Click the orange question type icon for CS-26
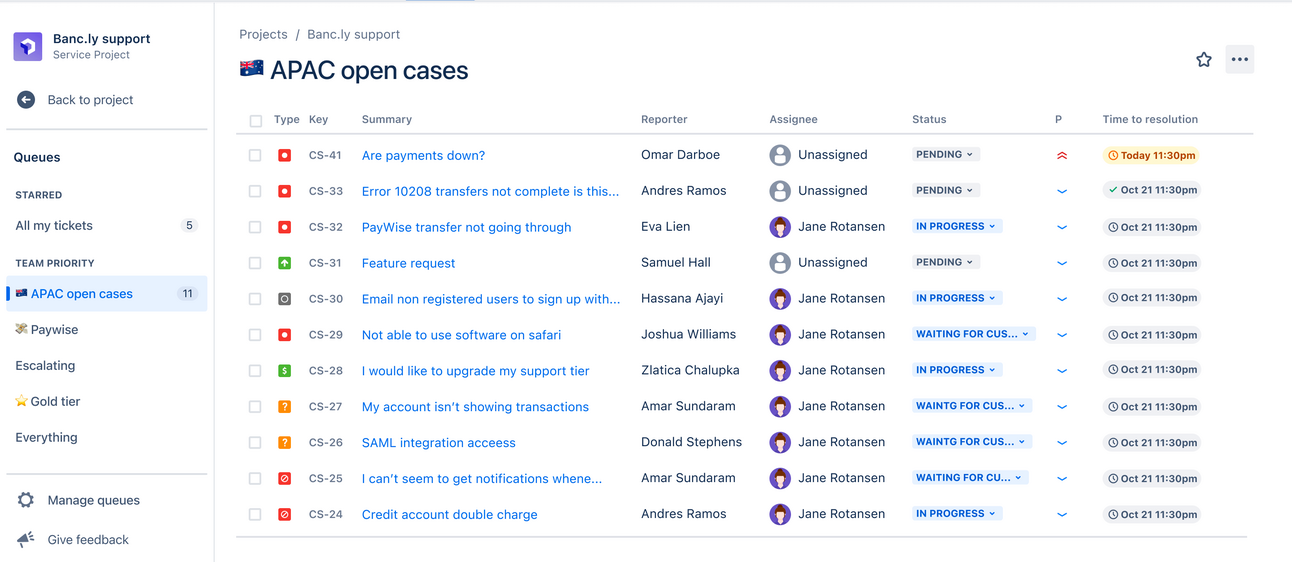The width and height of the screenshot is (1292, 562). [x=284, y=443]
